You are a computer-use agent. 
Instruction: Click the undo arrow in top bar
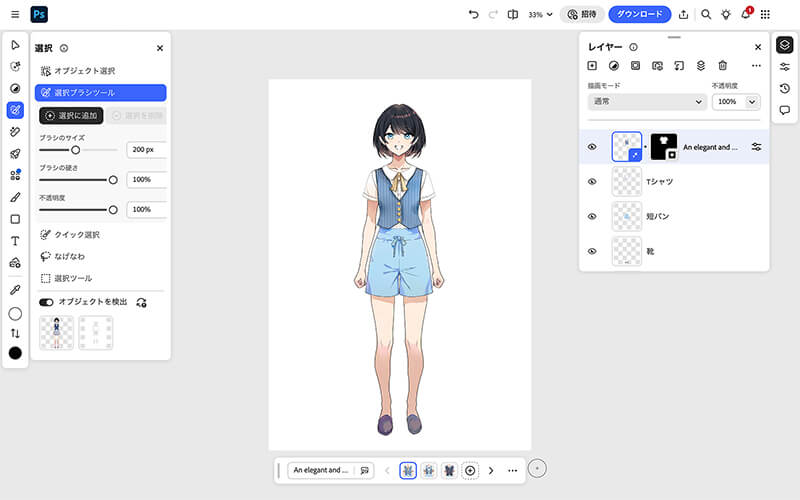473,15
